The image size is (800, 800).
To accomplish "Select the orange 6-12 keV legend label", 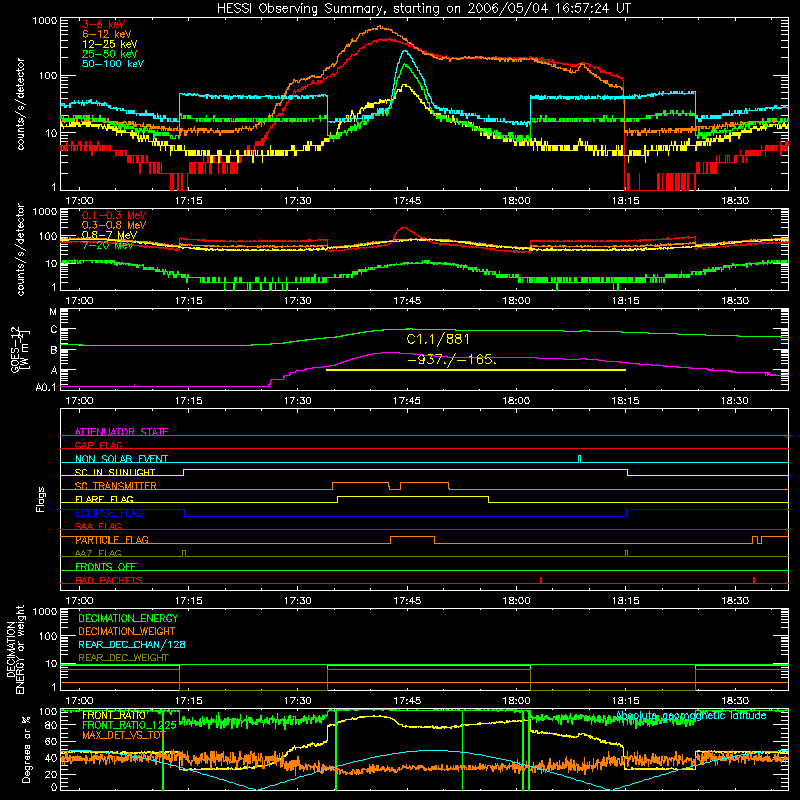I will 107,34.
